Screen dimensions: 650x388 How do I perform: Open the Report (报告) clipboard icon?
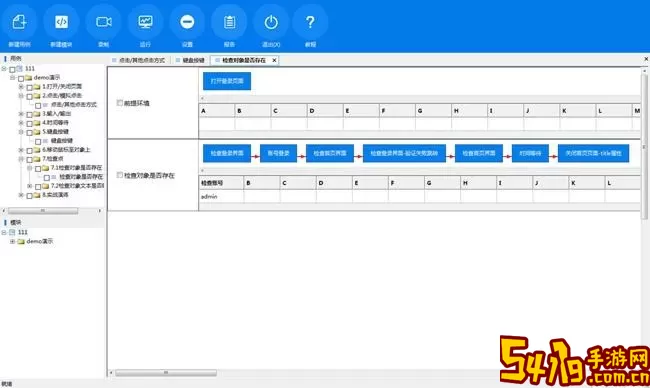coord(229,22)
